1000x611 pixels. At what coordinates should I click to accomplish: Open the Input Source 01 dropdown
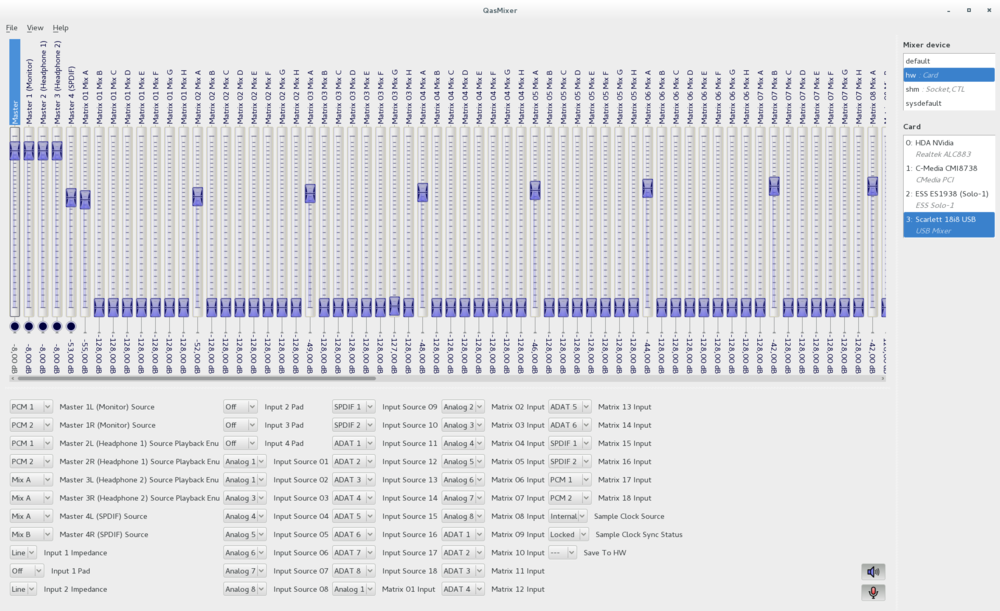coord(245,462)
